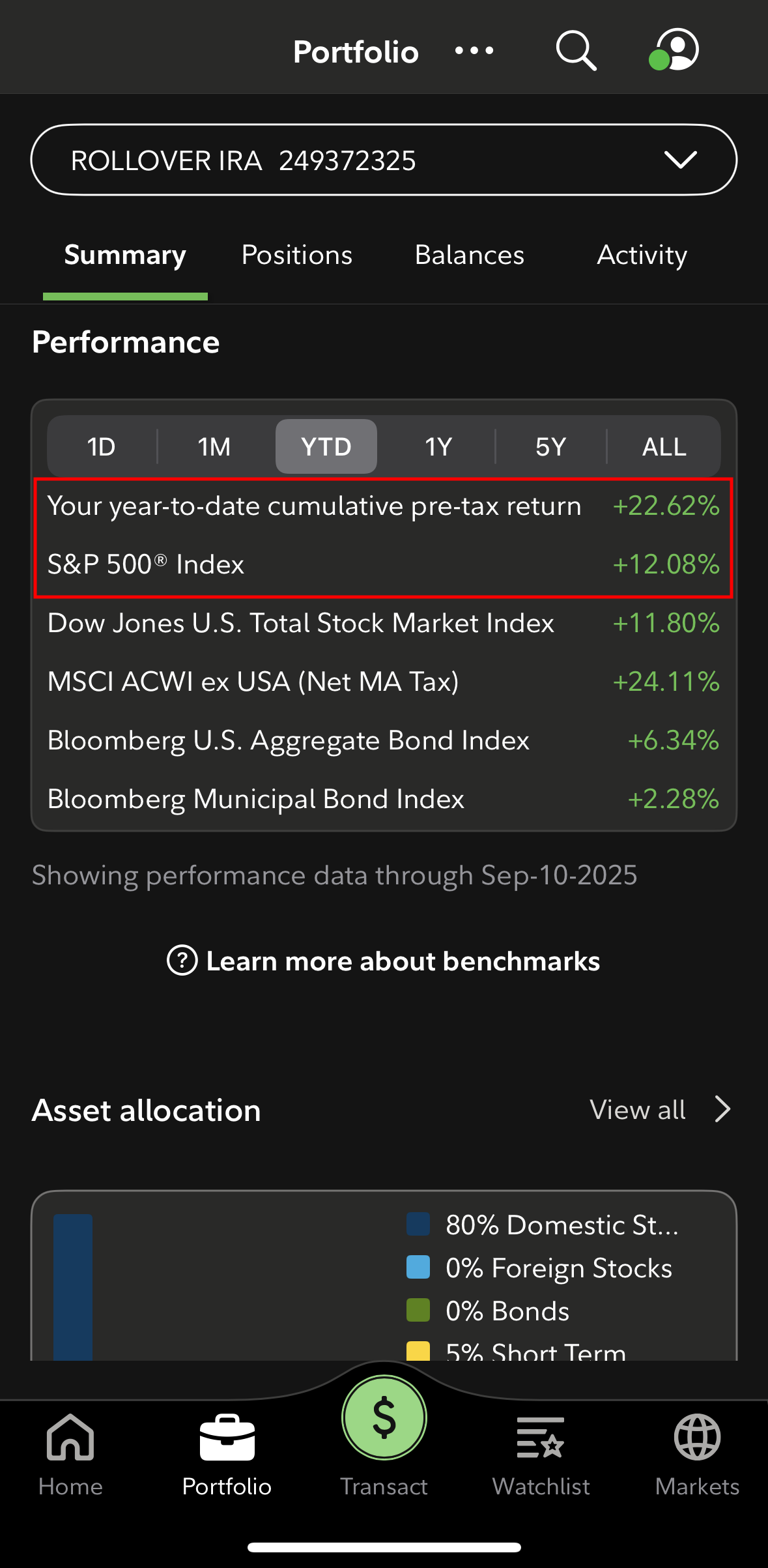Go to the Home tab icon
This screenshot has width=768, height=1568.
[x=70, y=1438]
